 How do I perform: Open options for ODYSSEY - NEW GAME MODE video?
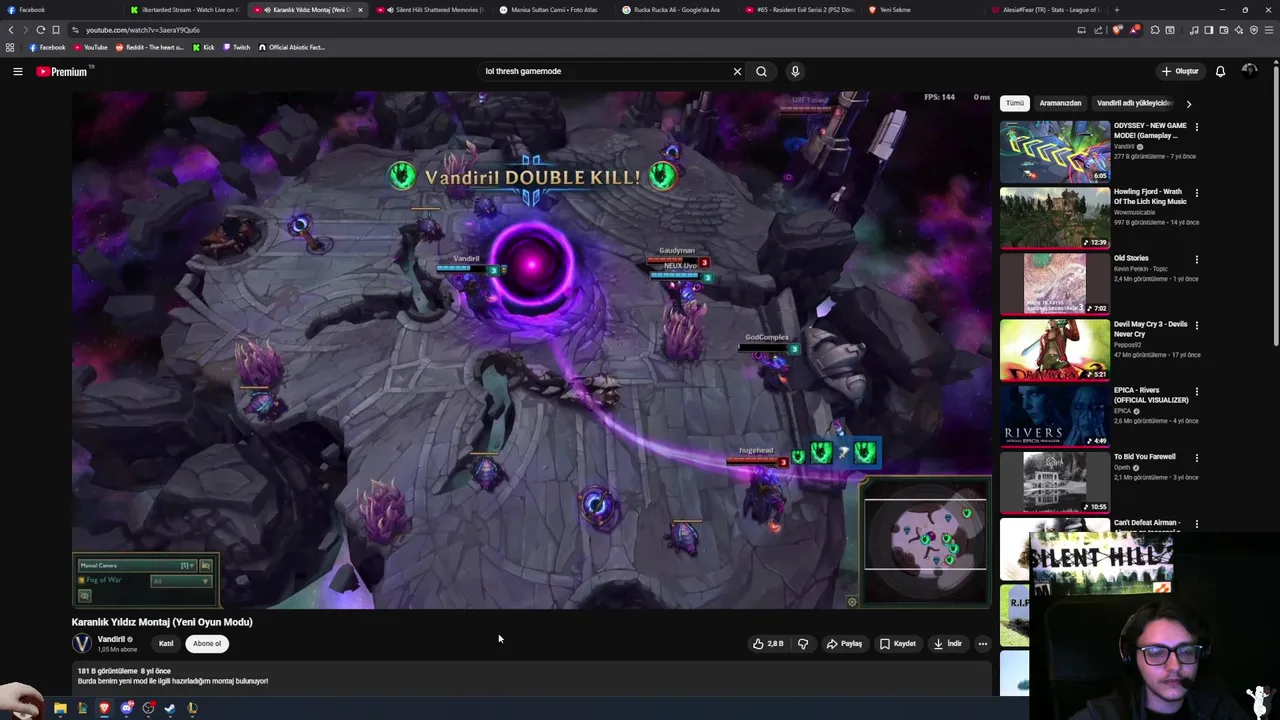click(x=1196, y=127)
